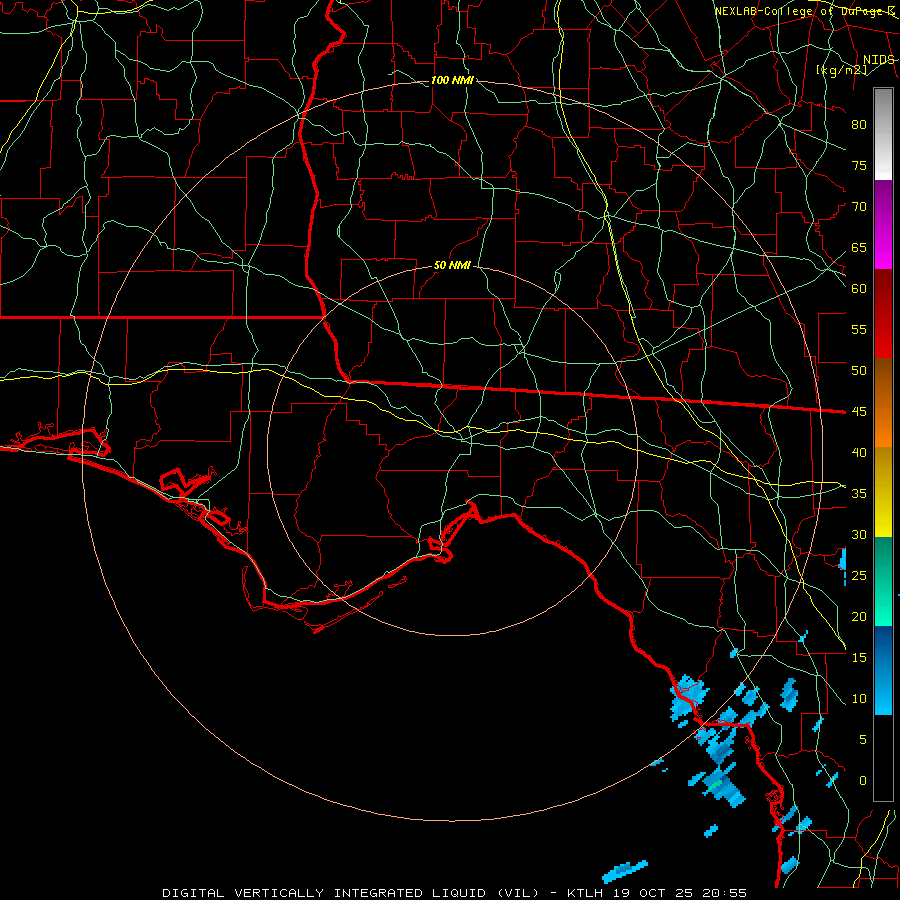Click the "50 NMI" range ring label

[x=452, y=265]
